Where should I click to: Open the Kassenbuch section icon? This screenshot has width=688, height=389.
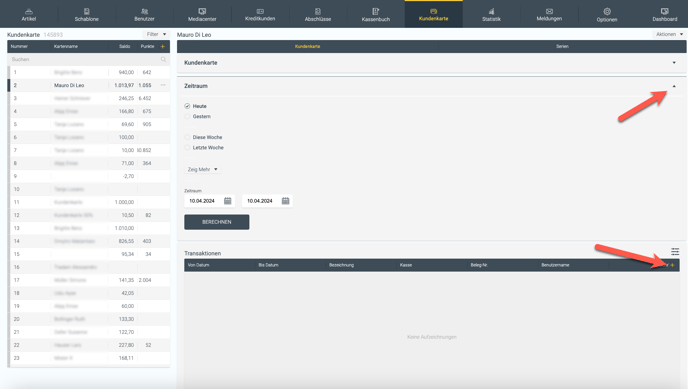[x=376, y=11]
